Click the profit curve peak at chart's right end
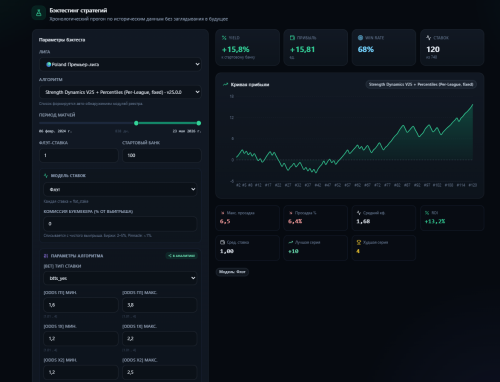The height and width of the screenshot is (382, 500). 472,105
